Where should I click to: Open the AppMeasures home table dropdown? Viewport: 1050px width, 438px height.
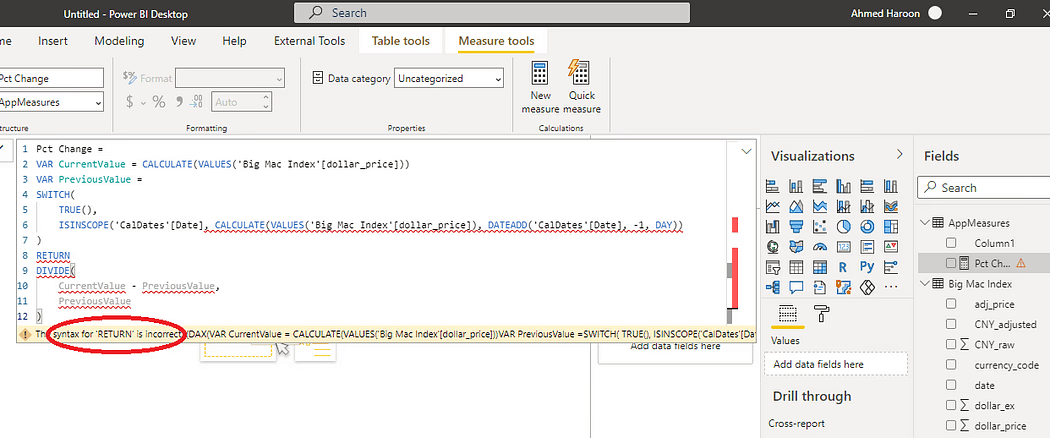click(x=52, y=102)
